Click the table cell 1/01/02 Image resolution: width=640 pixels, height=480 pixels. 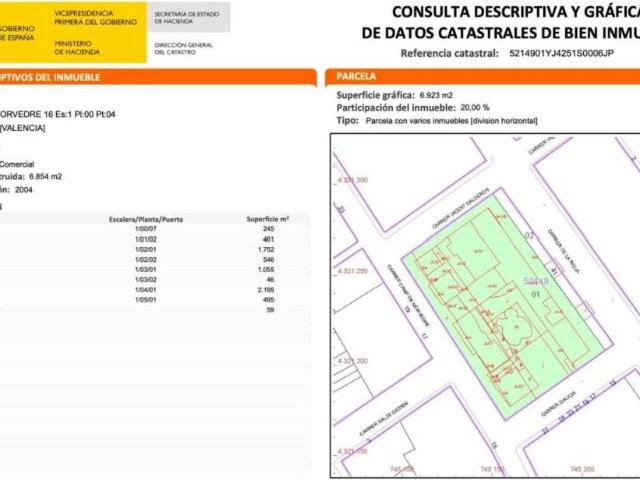point(146,239)
